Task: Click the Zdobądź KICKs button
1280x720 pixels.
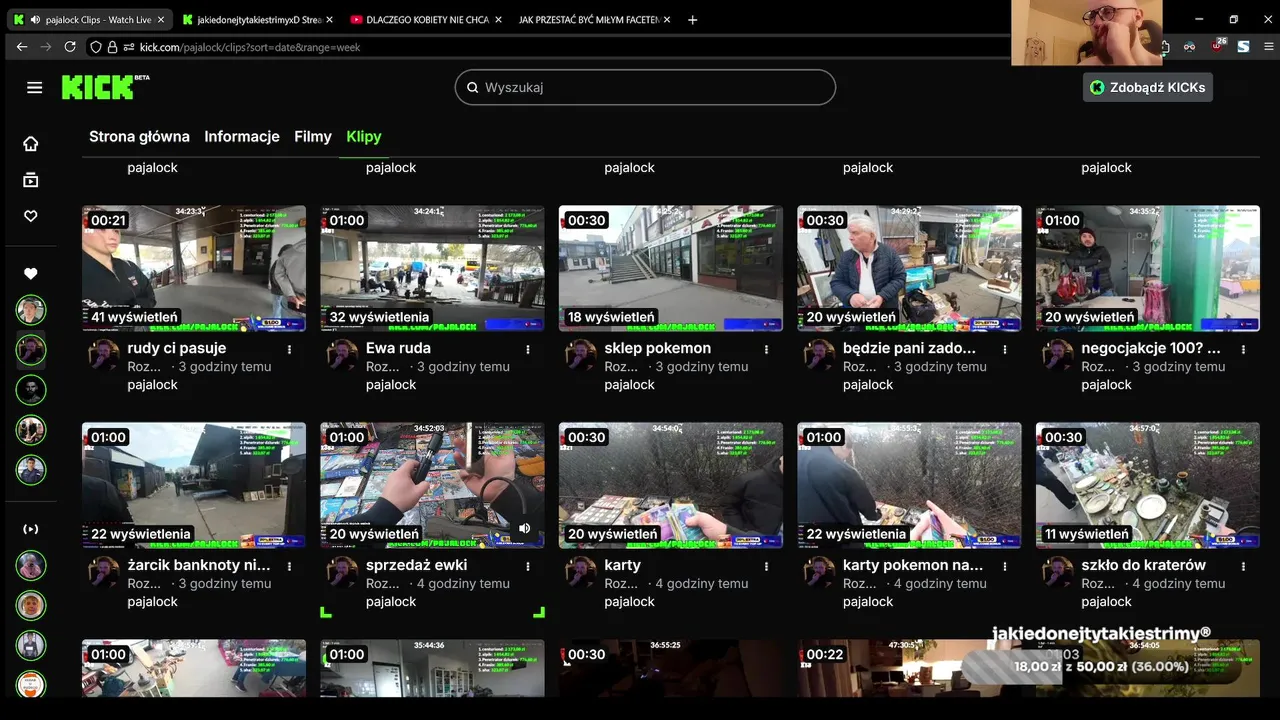Action: pos(1148,87)
